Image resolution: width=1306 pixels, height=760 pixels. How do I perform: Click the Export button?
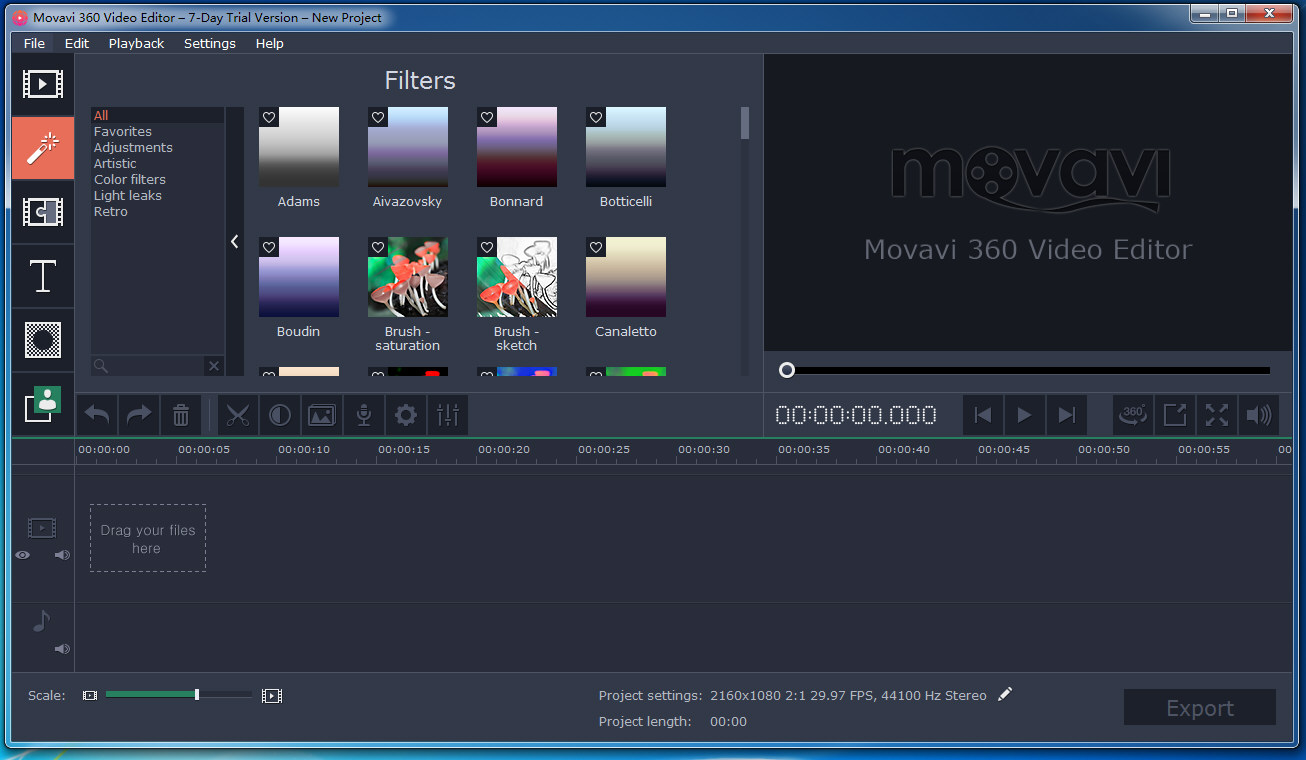coord(1200,708)
